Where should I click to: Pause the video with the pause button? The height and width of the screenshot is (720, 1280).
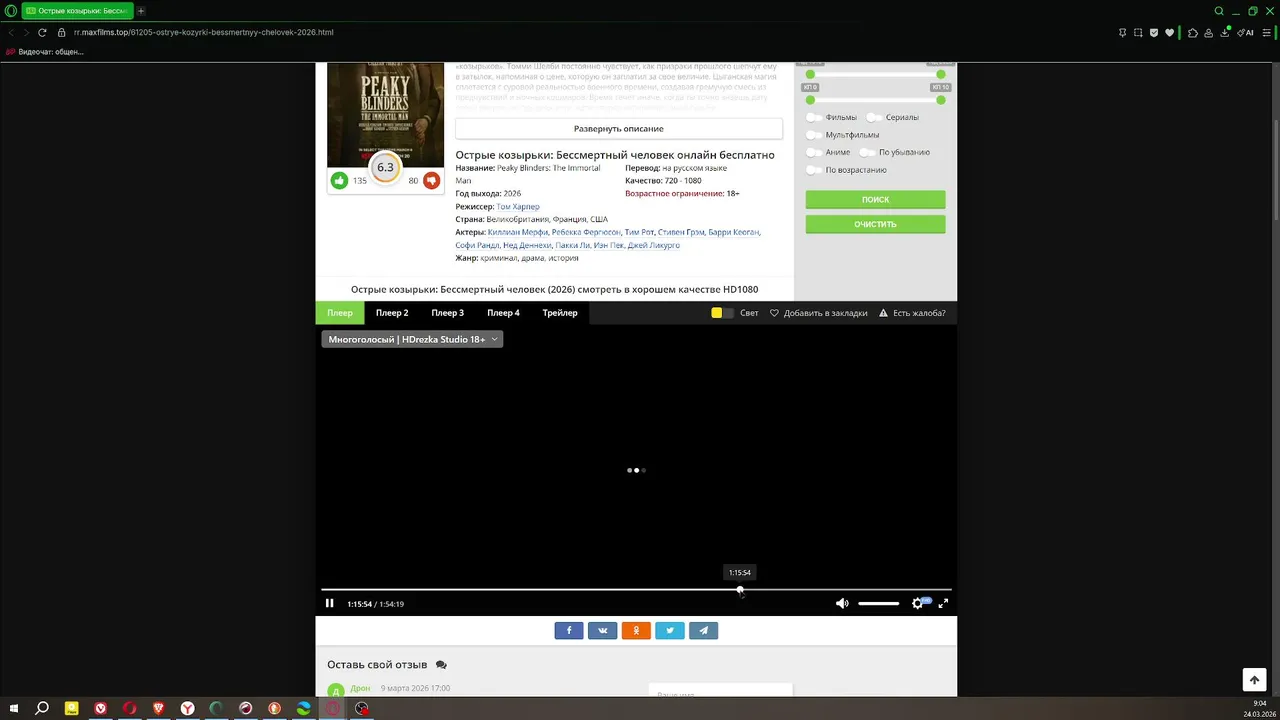coord(329,603)
